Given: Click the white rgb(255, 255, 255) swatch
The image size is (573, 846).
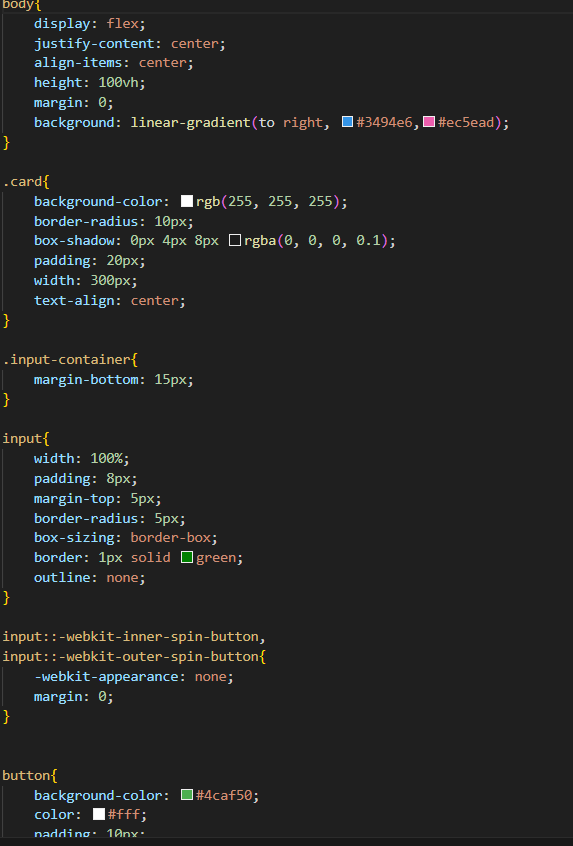Looking at the screenshot, I should 187,201.
